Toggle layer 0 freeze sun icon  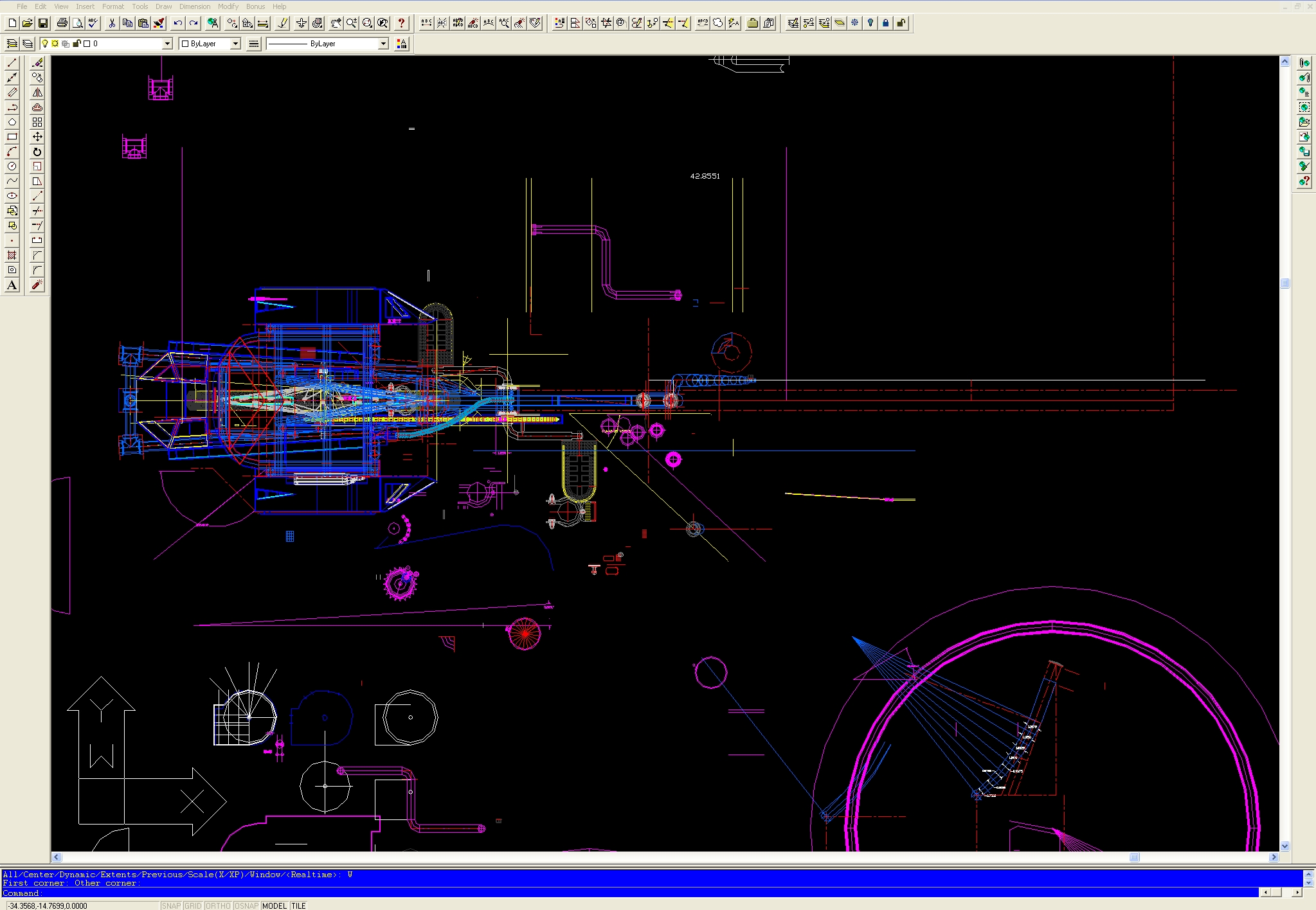click(x=55, y=44)
